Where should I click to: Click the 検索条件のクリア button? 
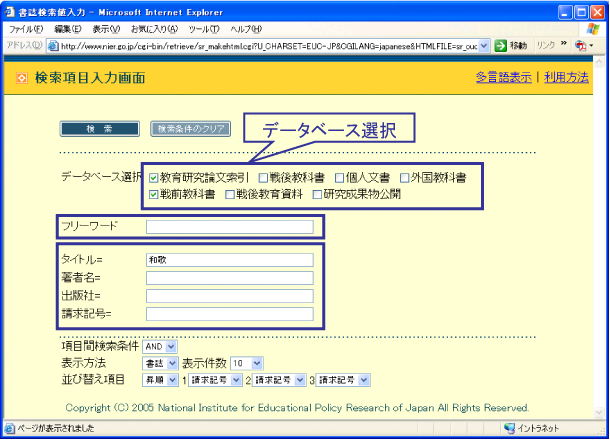click(191, 129)
